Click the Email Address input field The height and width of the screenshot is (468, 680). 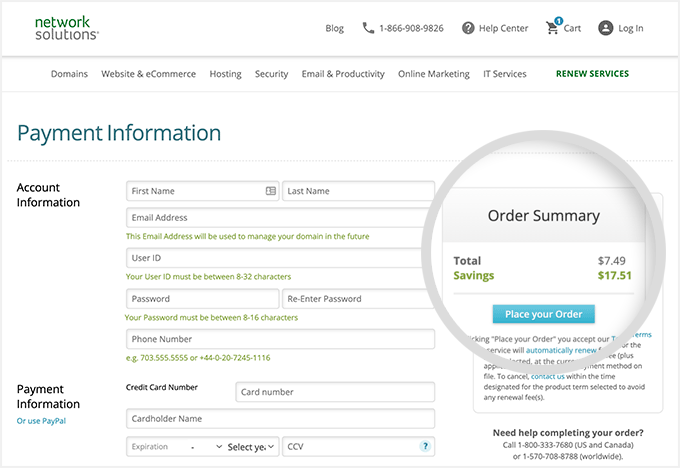tap(280, 218)
